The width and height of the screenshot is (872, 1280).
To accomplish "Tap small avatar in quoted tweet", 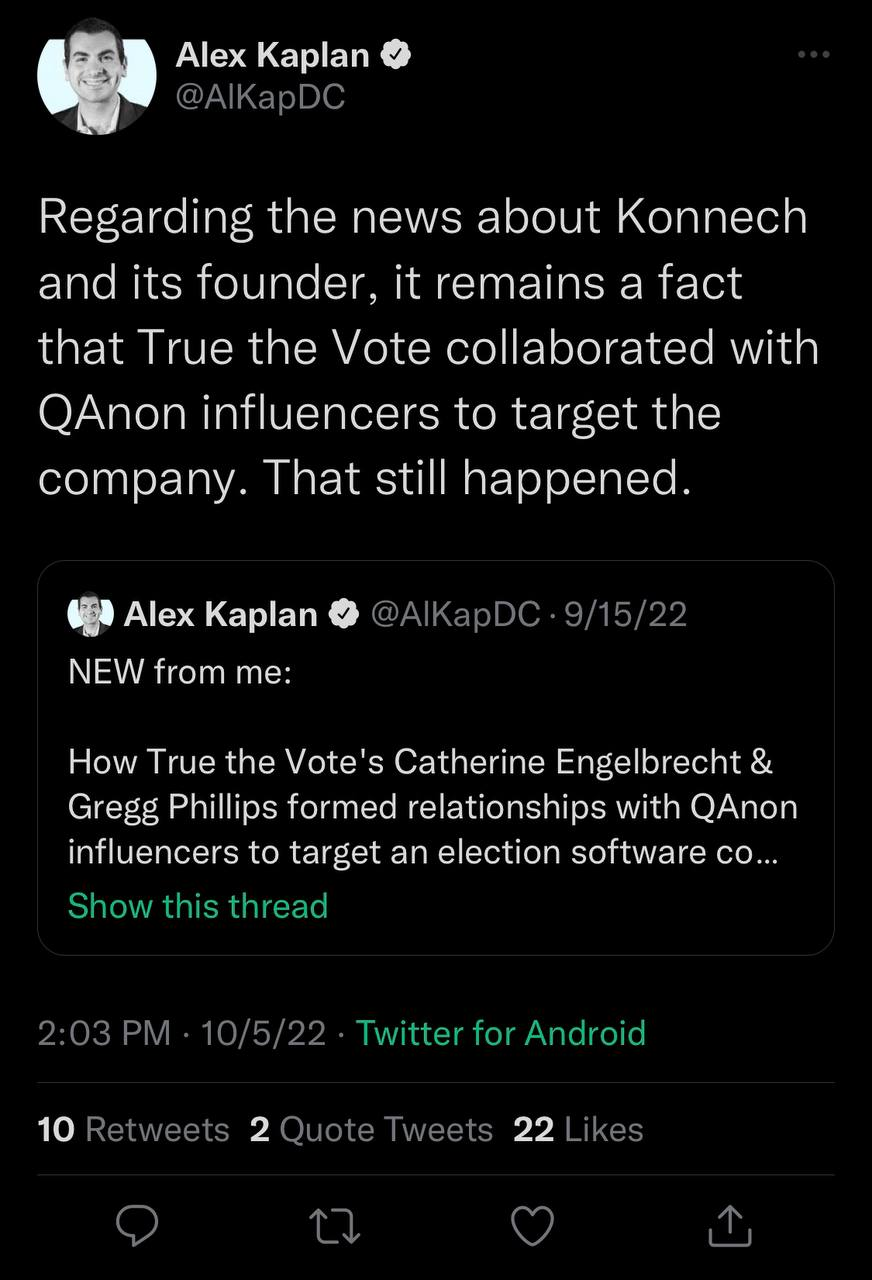I will click(90, 613).
